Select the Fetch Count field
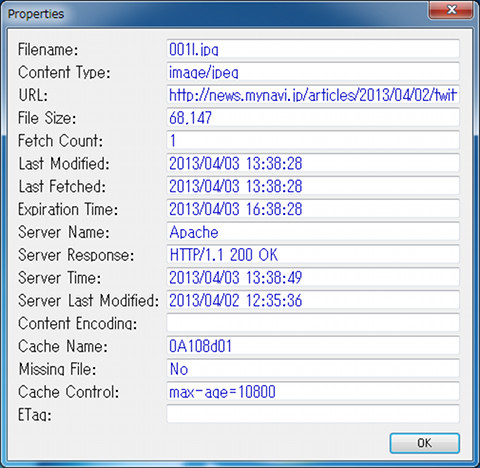This screenshot has height=468, width=480. pos(313,140)
